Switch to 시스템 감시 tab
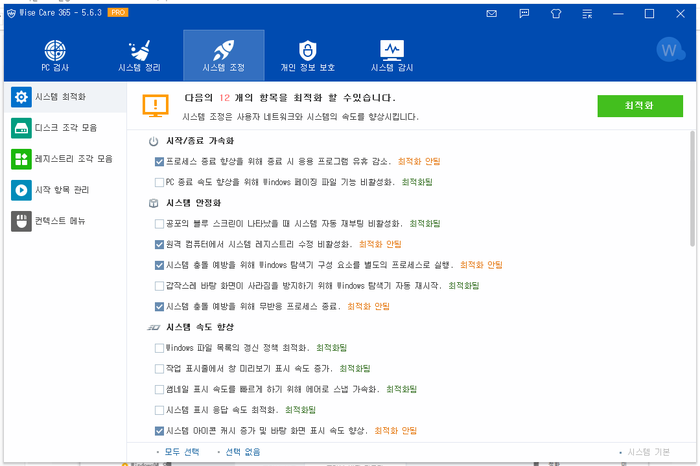 click(x=392, y=56)
